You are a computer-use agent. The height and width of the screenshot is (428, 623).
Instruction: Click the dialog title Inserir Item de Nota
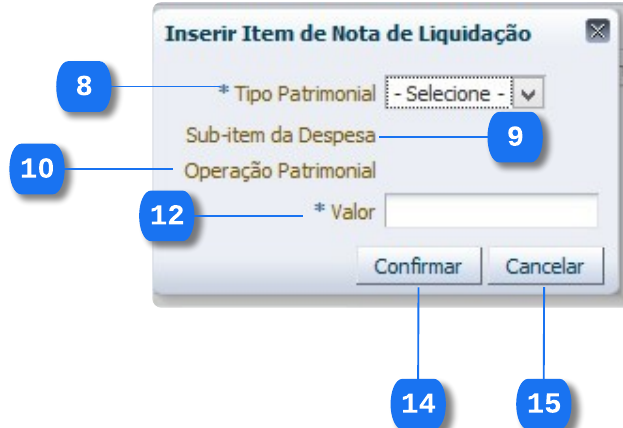[x=347, y=33]
